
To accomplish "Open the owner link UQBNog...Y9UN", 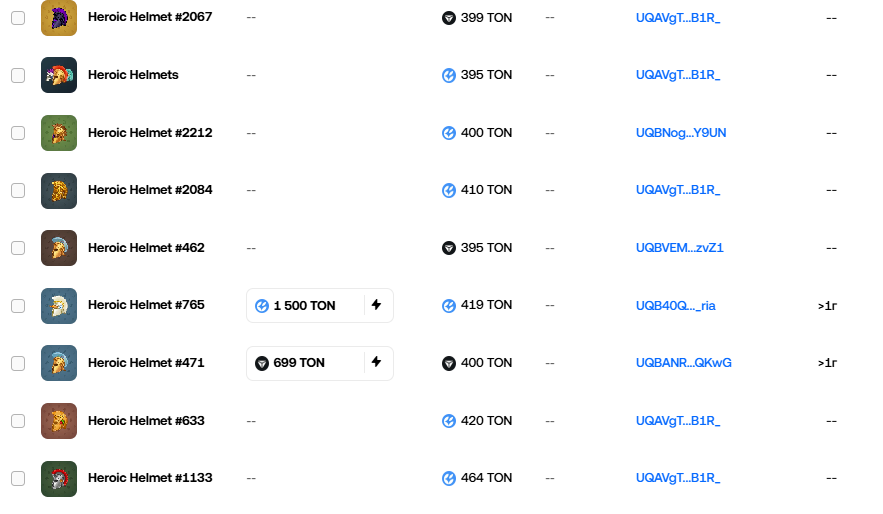I will 681,133.
